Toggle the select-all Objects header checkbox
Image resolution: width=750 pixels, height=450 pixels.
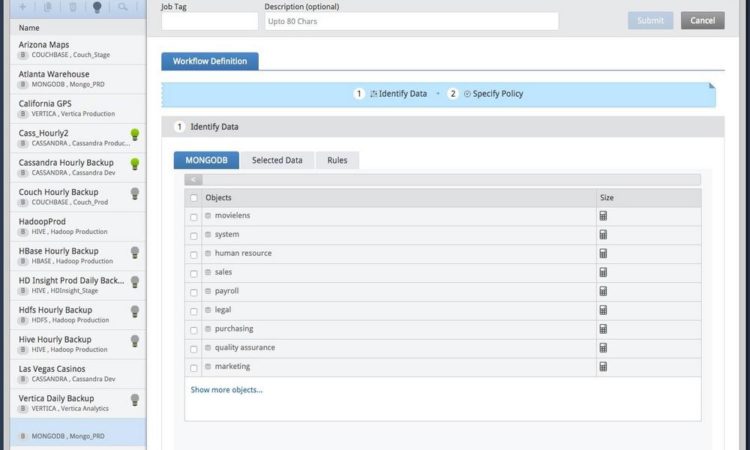[194, 198]
